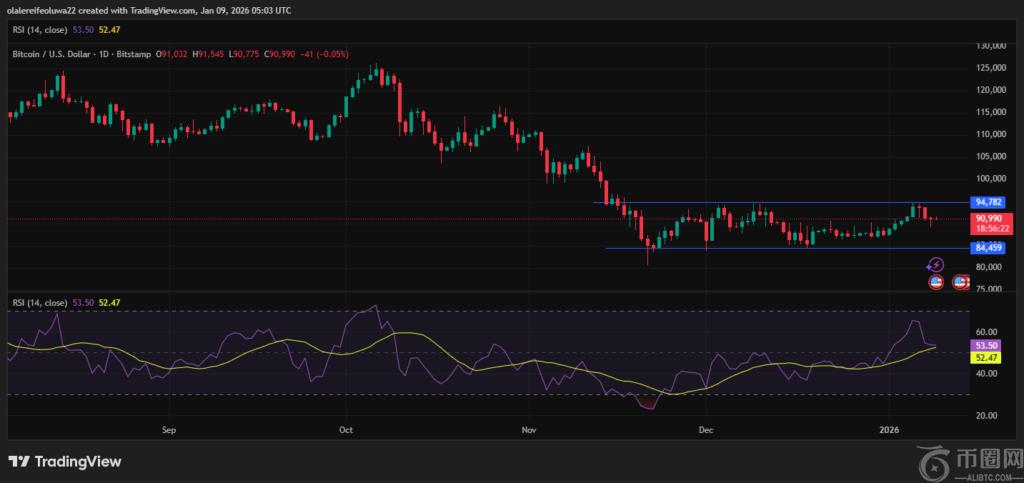The width and height of the screenshot is (1024, 483).
Task: Click the RSI (14, close) legend in lower pane
Action: pyautogui.click(x=40, y=303)
